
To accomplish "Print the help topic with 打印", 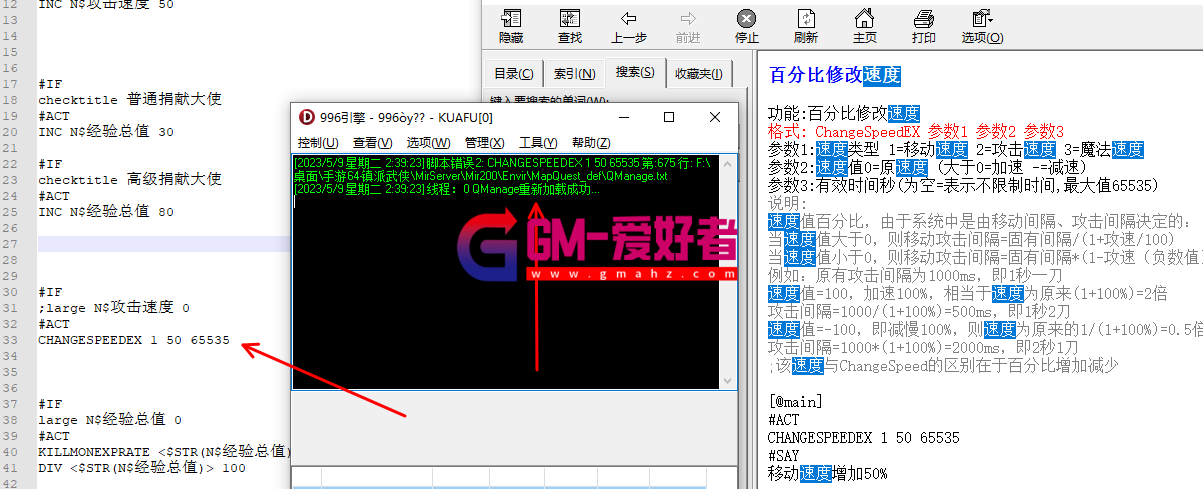I will 923,26.
